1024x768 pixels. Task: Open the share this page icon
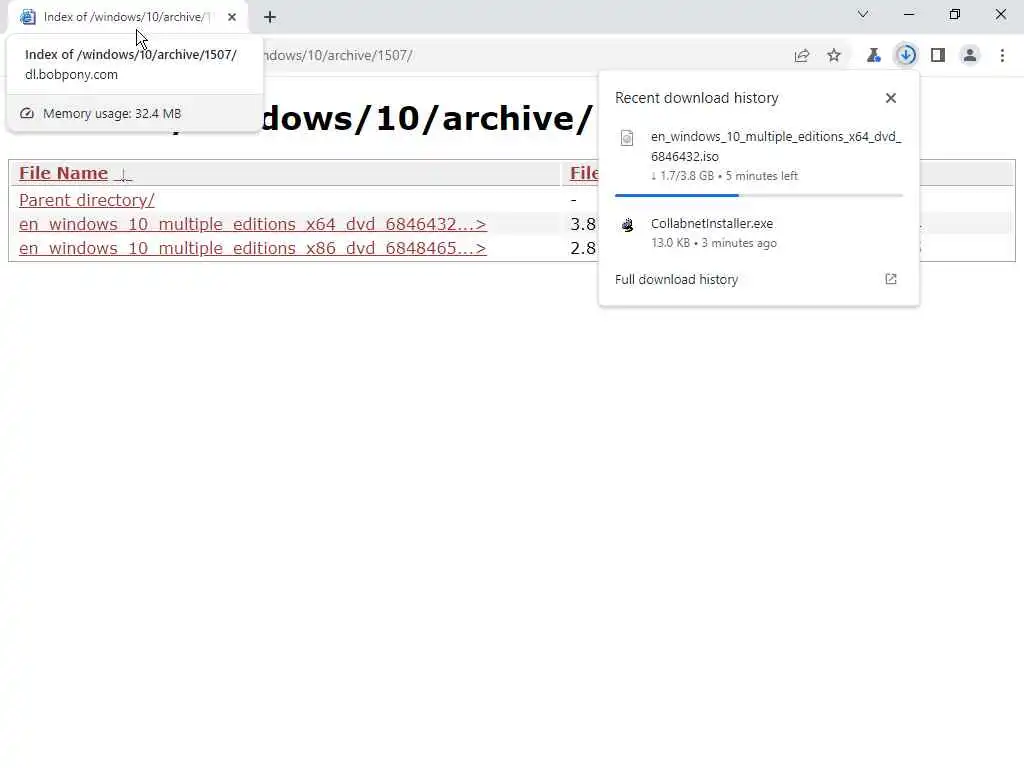point(802,56)
